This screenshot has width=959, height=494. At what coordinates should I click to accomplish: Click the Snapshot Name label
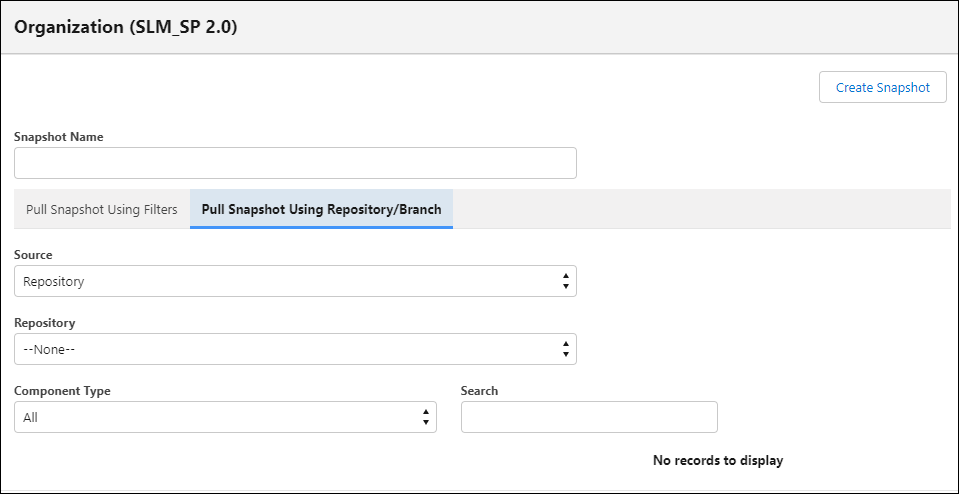(x=59, y=137)
